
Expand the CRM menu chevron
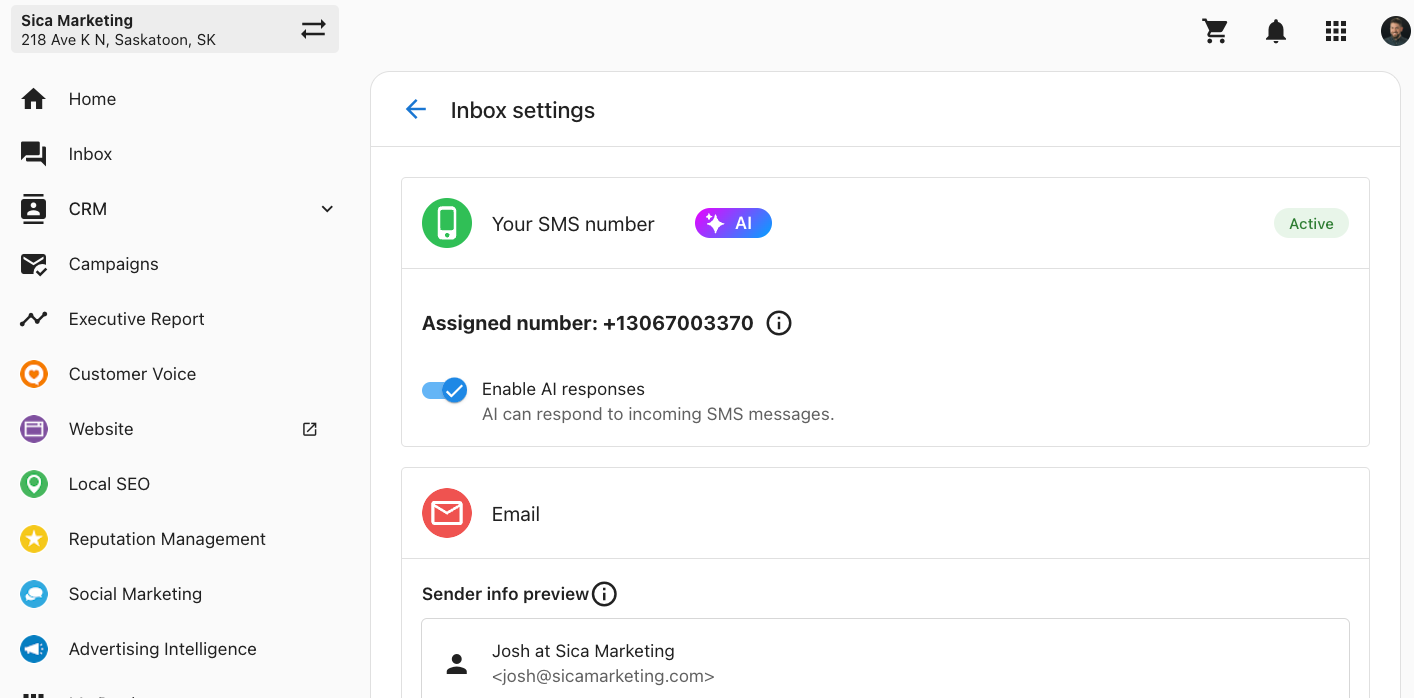tap(327, 209)
